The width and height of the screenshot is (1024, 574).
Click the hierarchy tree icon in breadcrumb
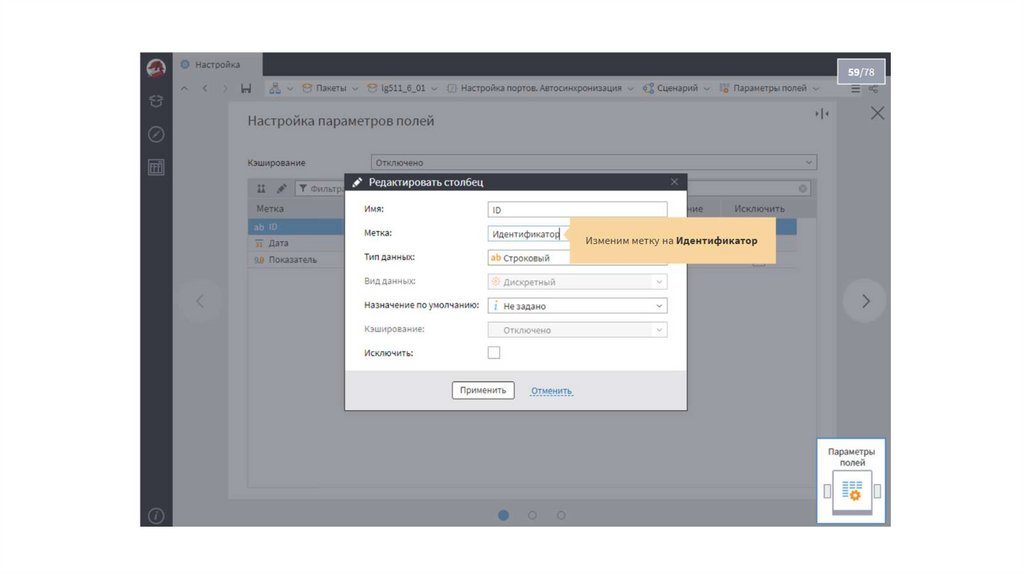pyautogui.click(x=275, y=88)
